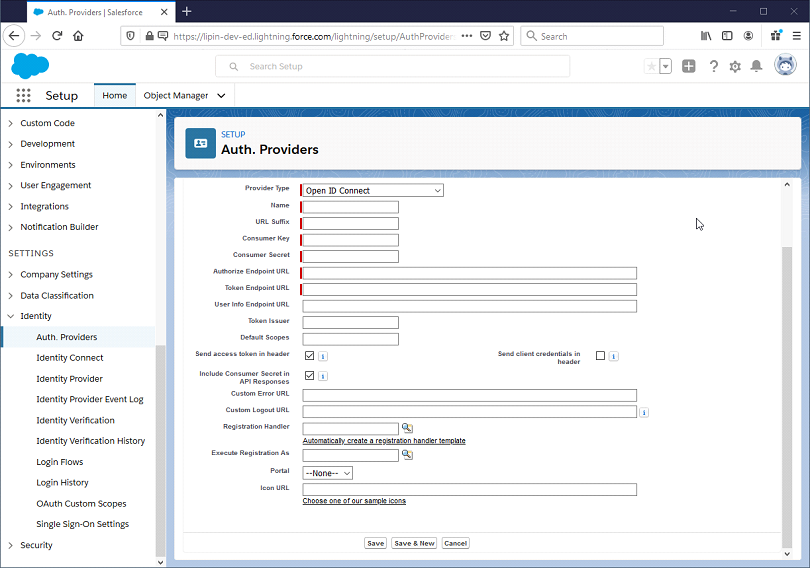Open the App Launcher grid icon
Image resolution: width=810 pixels, height=580 pixels.
[x=23, y=95]
